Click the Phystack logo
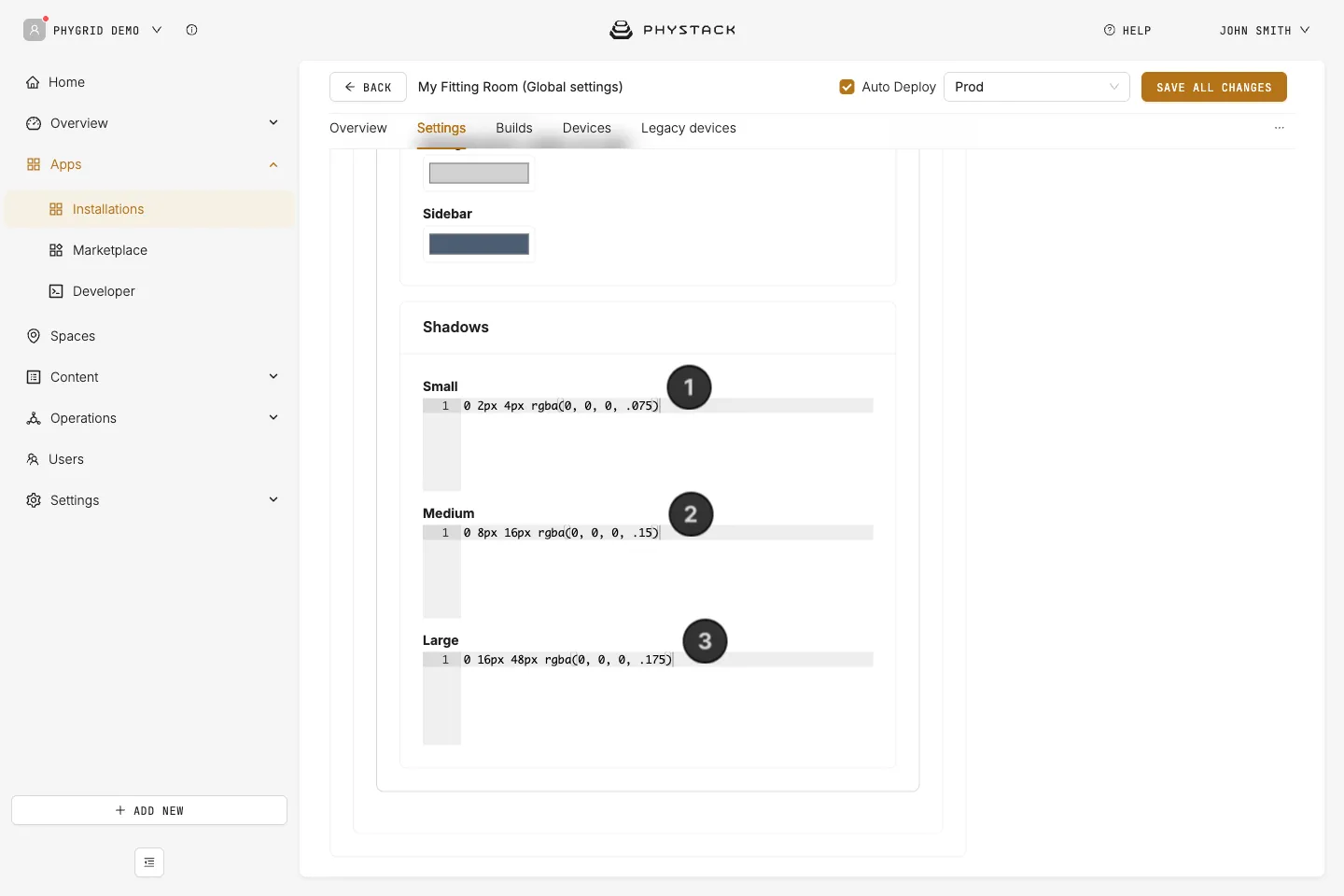This screenshot has height=896, width=1344. point(673,30)
